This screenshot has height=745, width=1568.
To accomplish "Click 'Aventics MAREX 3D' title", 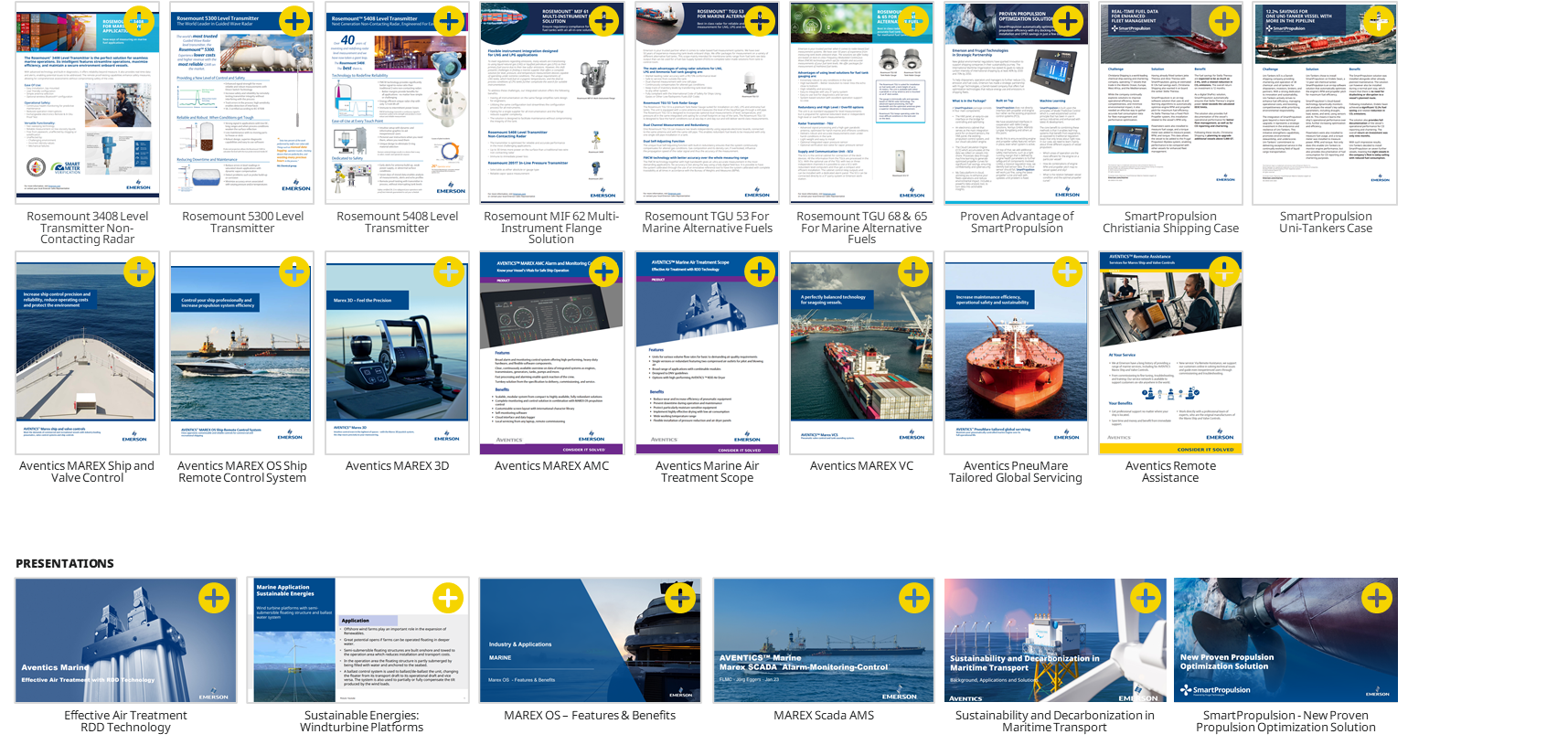I will 397,466.
